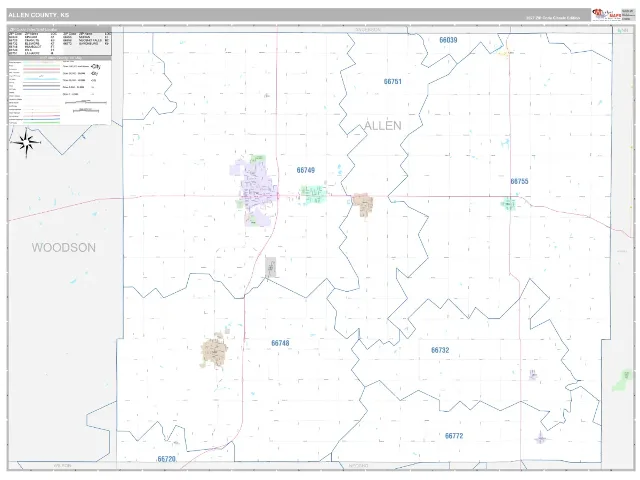Click ZIP code label 66720
Image resolution: width=640 pixels, height=480 pixels.
(x=167, y=459)
